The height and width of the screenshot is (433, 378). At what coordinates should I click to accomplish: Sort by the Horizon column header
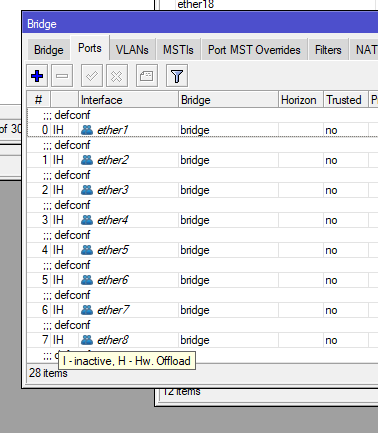(301, 100)
